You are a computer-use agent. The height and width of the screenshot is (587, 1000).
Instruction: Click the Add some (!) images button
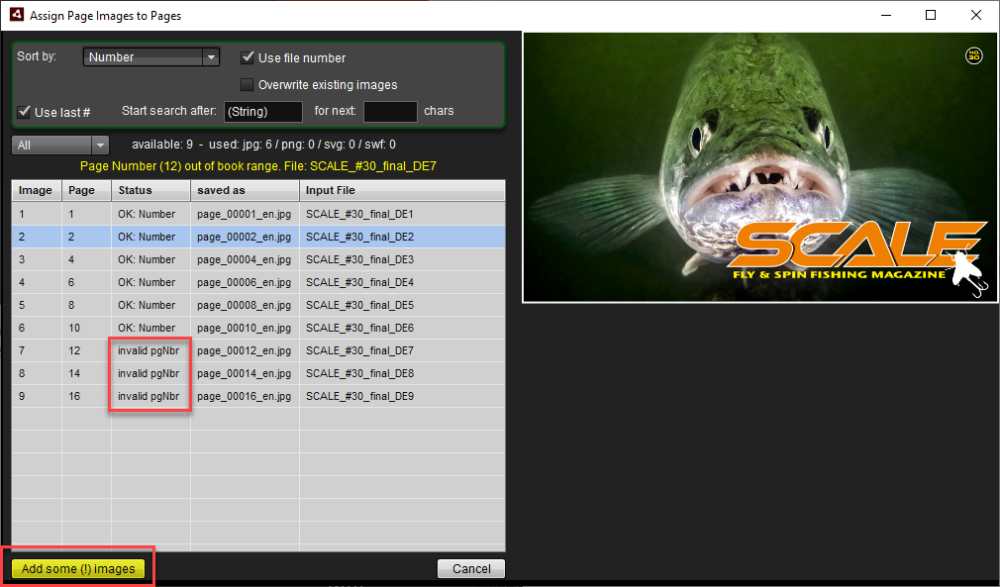[78, 568]
